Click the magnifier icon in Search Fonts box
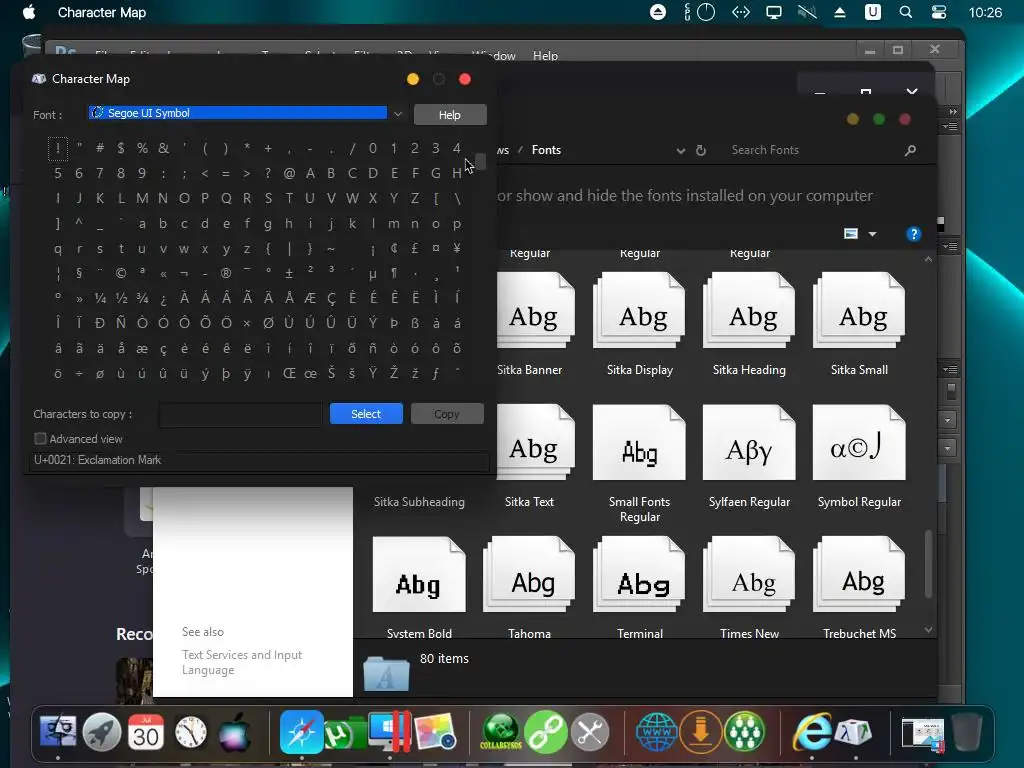The image size is (1024, 768). pos(910,150)
